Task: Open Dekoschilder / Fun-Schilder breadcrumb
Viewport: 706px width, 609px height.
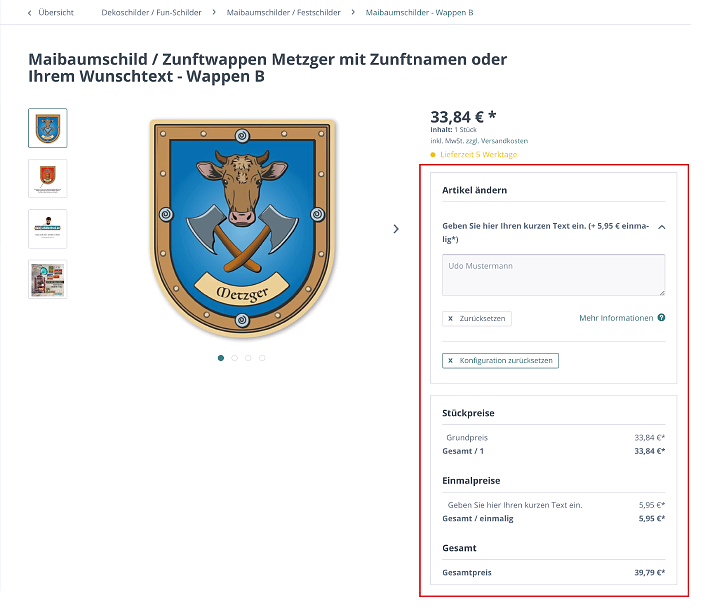Action: [x=151, y=13]
